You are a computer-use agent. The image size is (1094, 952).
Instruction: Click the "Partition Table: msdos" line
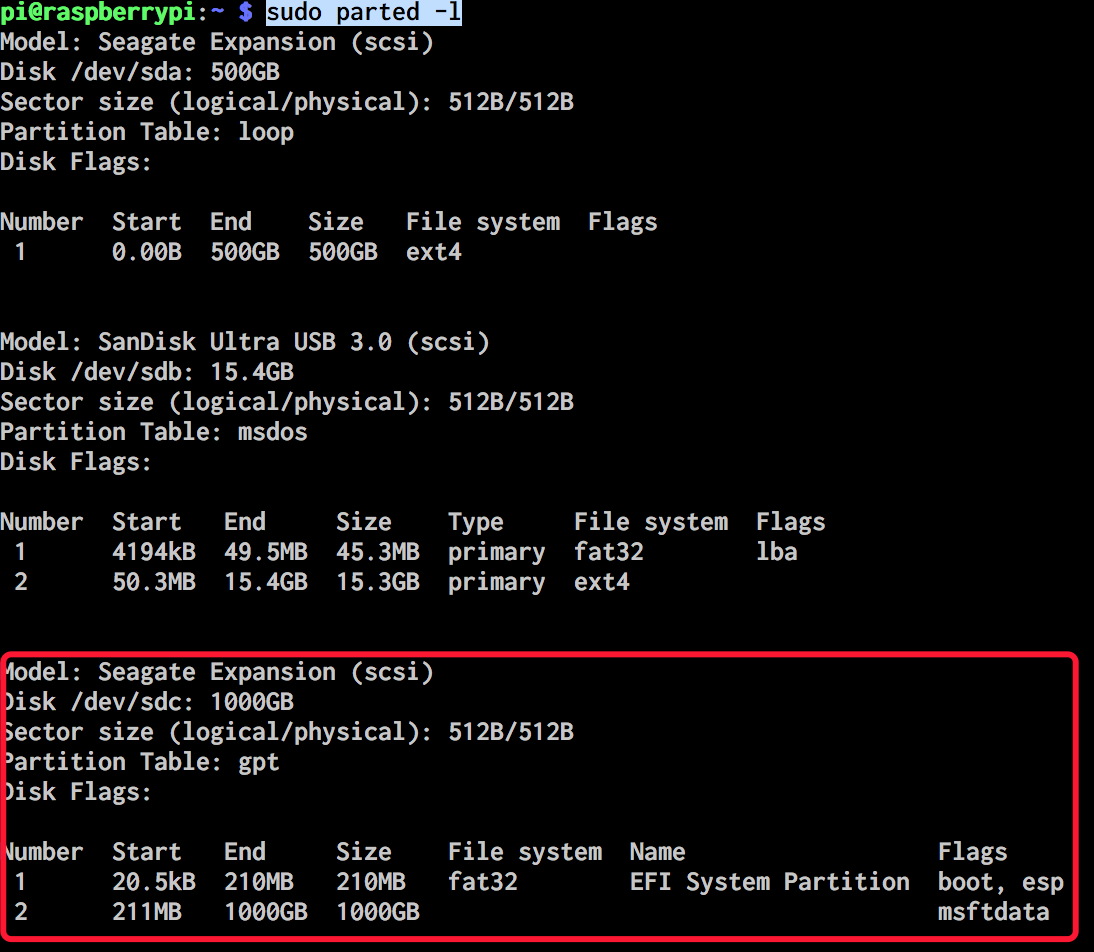pyautogui.click(x=154, y=432)
